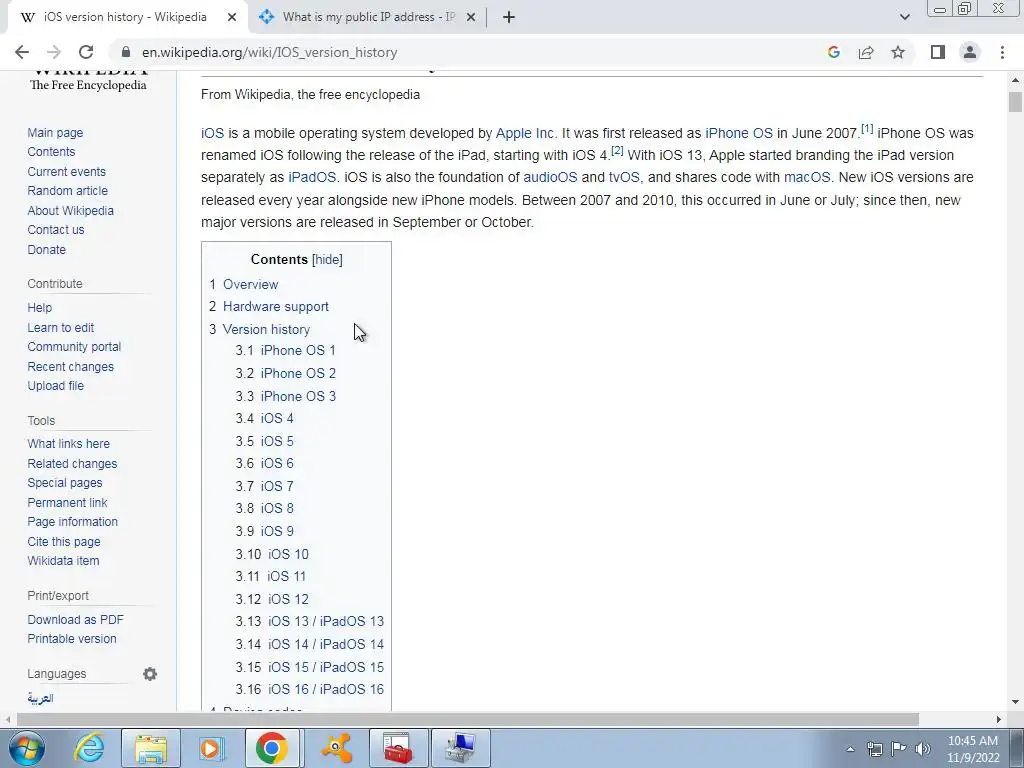Image resolution: width=1024 pixels, height=768 pixels.
Task: Click the Chrome taskbar icon
Action: coord(272,748)
